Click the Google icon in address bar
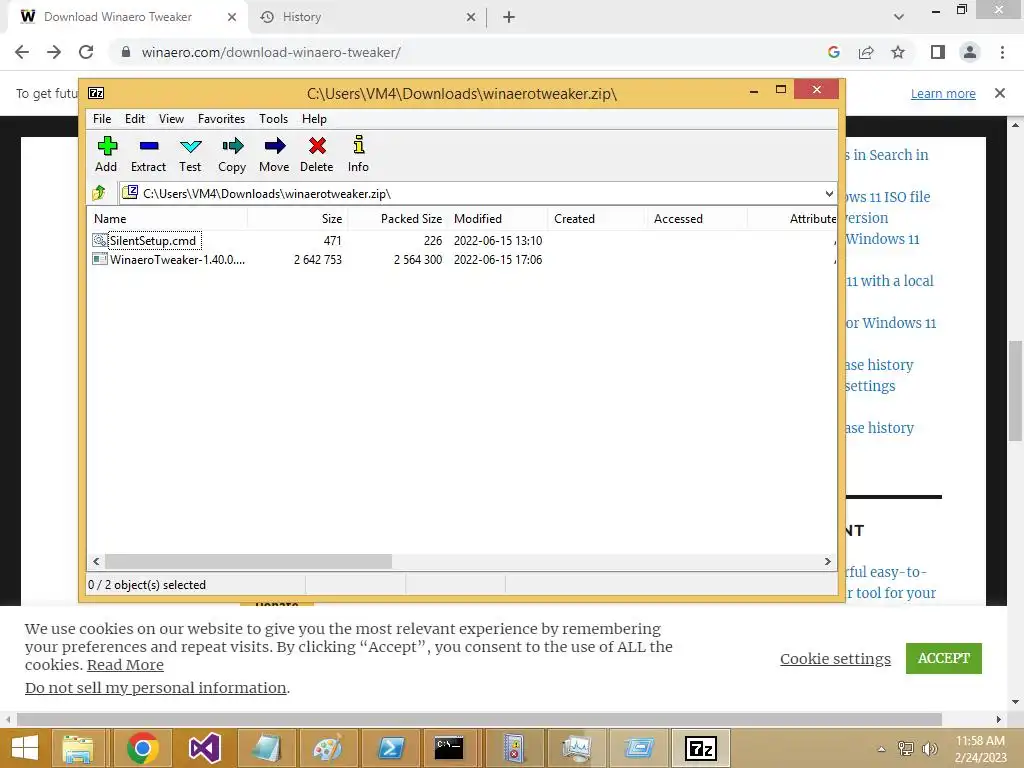This screenshot has width=1024, height=768. 833,52
